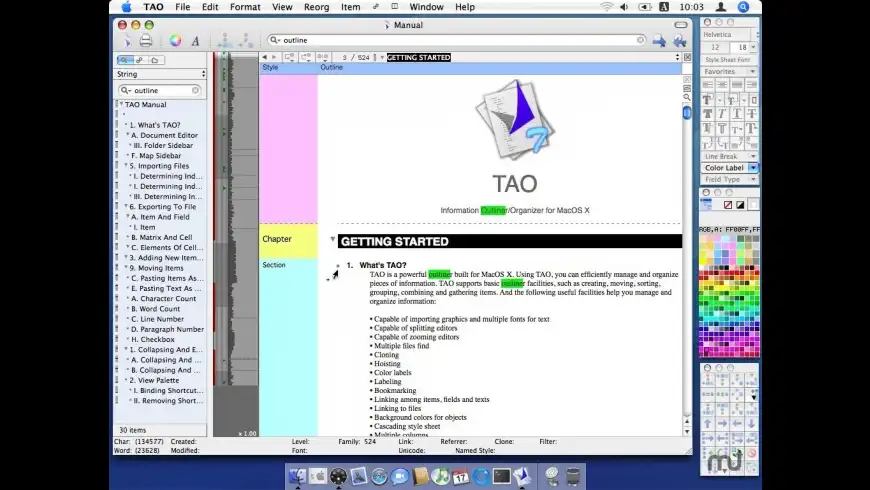The width and height of the screenshot is (870, 490).
Task: Open the Fonts panel with the A icon
Action: coord(195,41)
